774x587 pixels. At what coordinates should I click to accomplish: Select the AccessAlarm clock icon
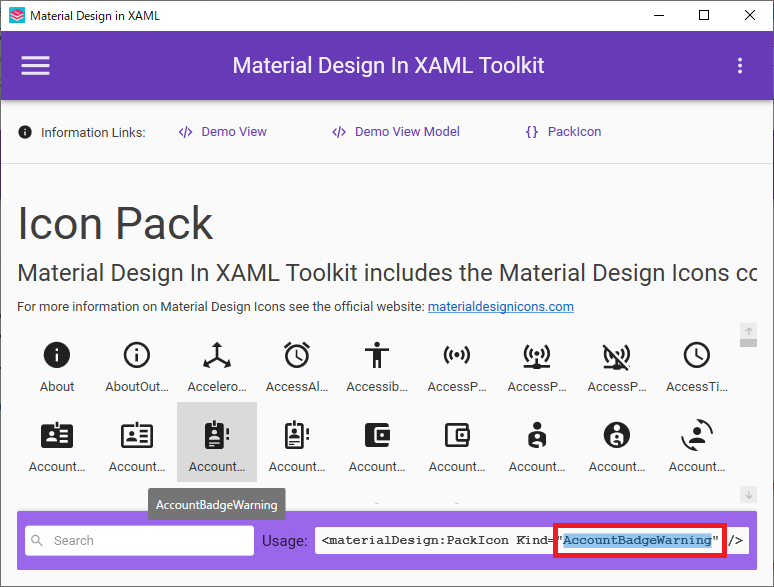(x=297, y=355)
